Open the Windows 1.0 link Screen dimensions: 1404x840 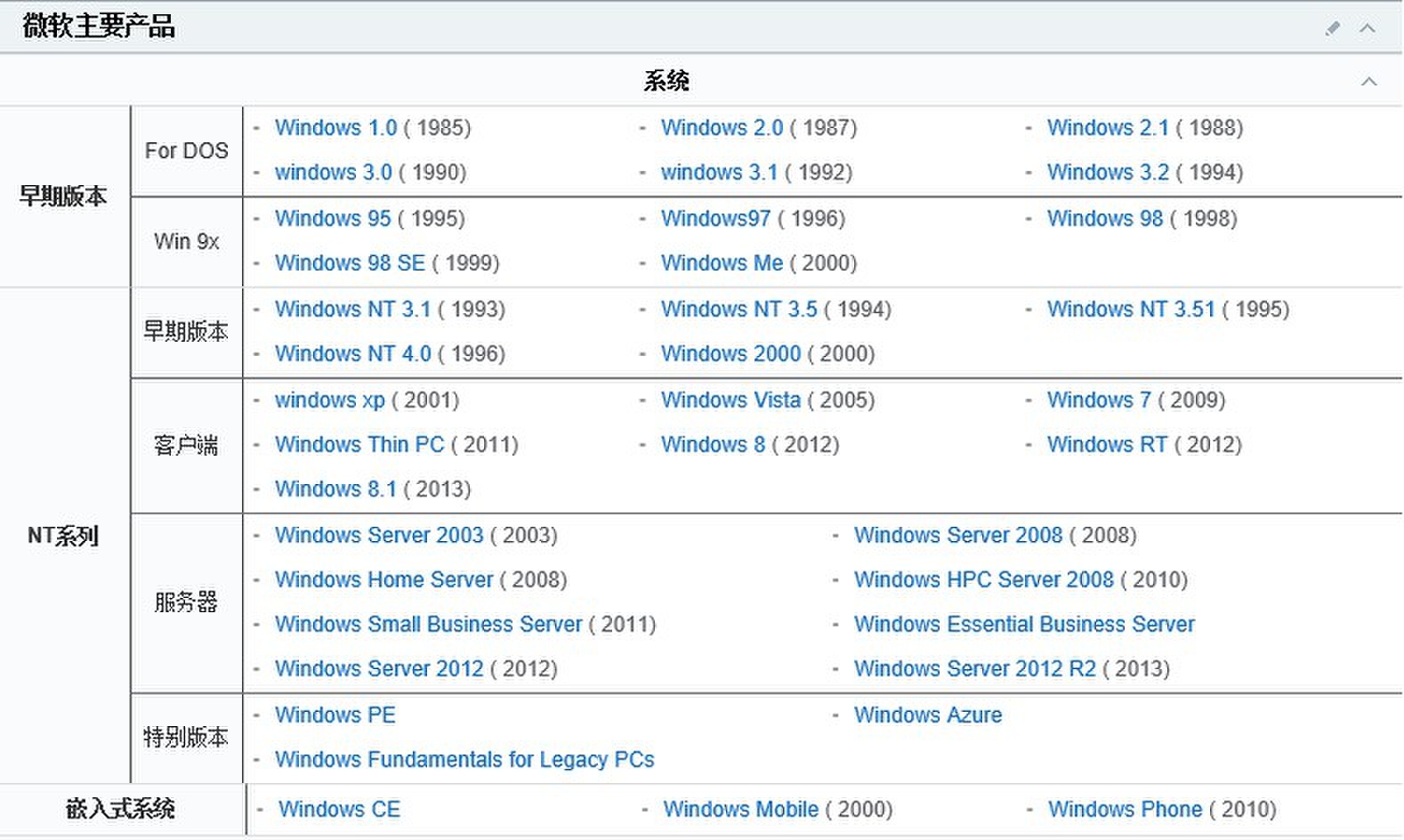tap(335, 127)
